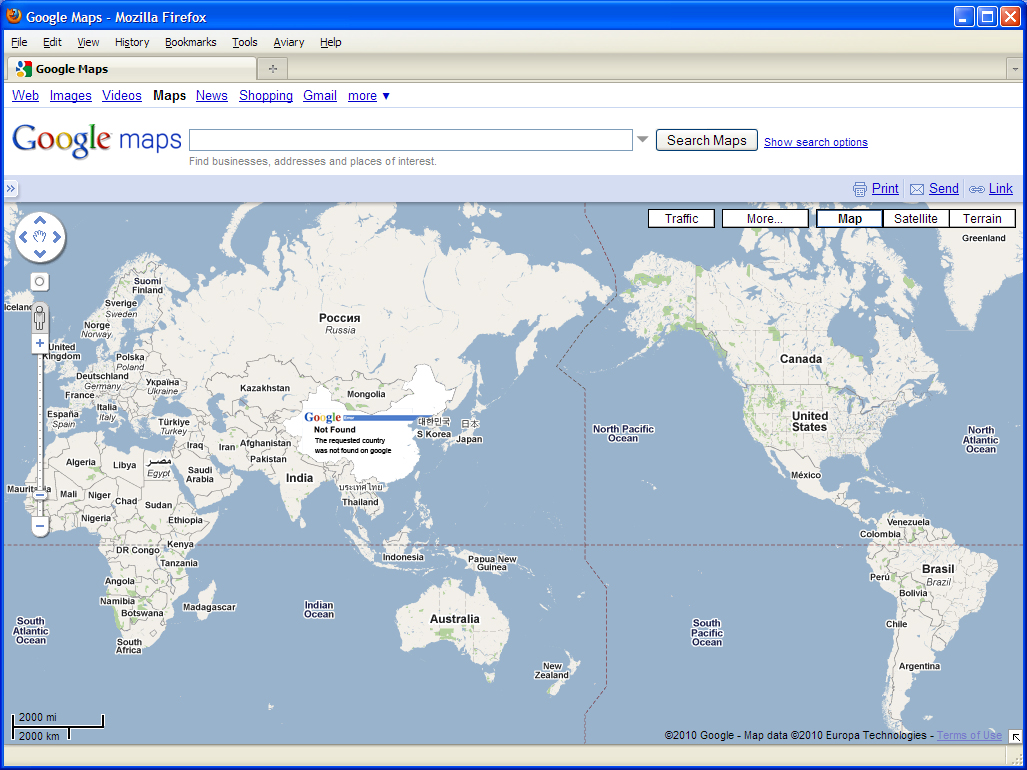Switch to Map view
This screenshot has width=1027, height=770.
tap(850, 219)
